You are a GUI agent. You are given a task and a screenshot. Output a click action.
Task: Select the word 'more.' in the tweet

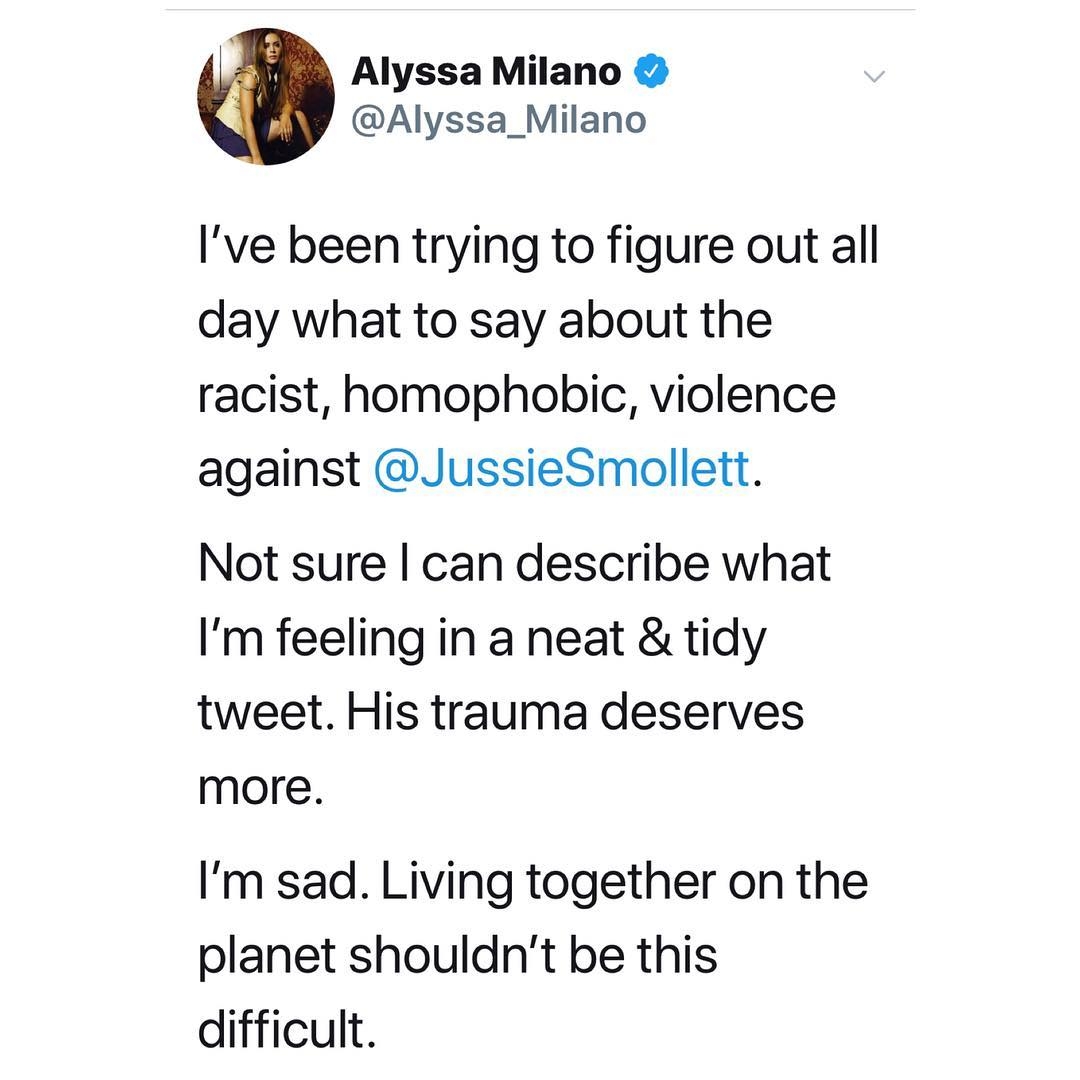(260, 788)
